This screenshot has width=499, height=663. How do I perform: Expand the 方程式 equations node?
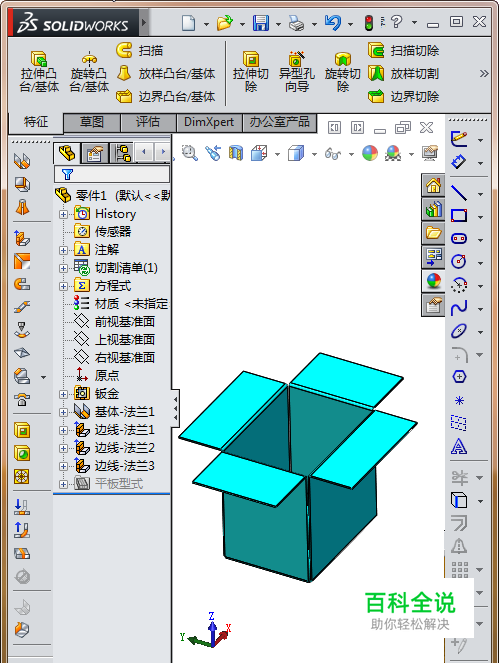[63, 286]
